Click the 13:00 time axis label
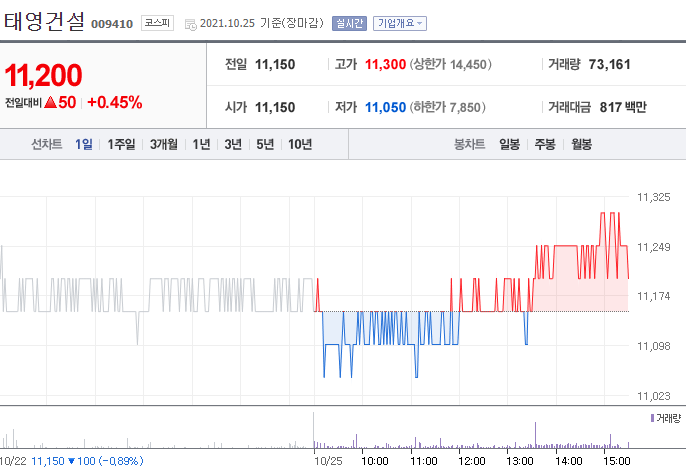This screenshot has width=686, height=470. click(x=520, y=461)
